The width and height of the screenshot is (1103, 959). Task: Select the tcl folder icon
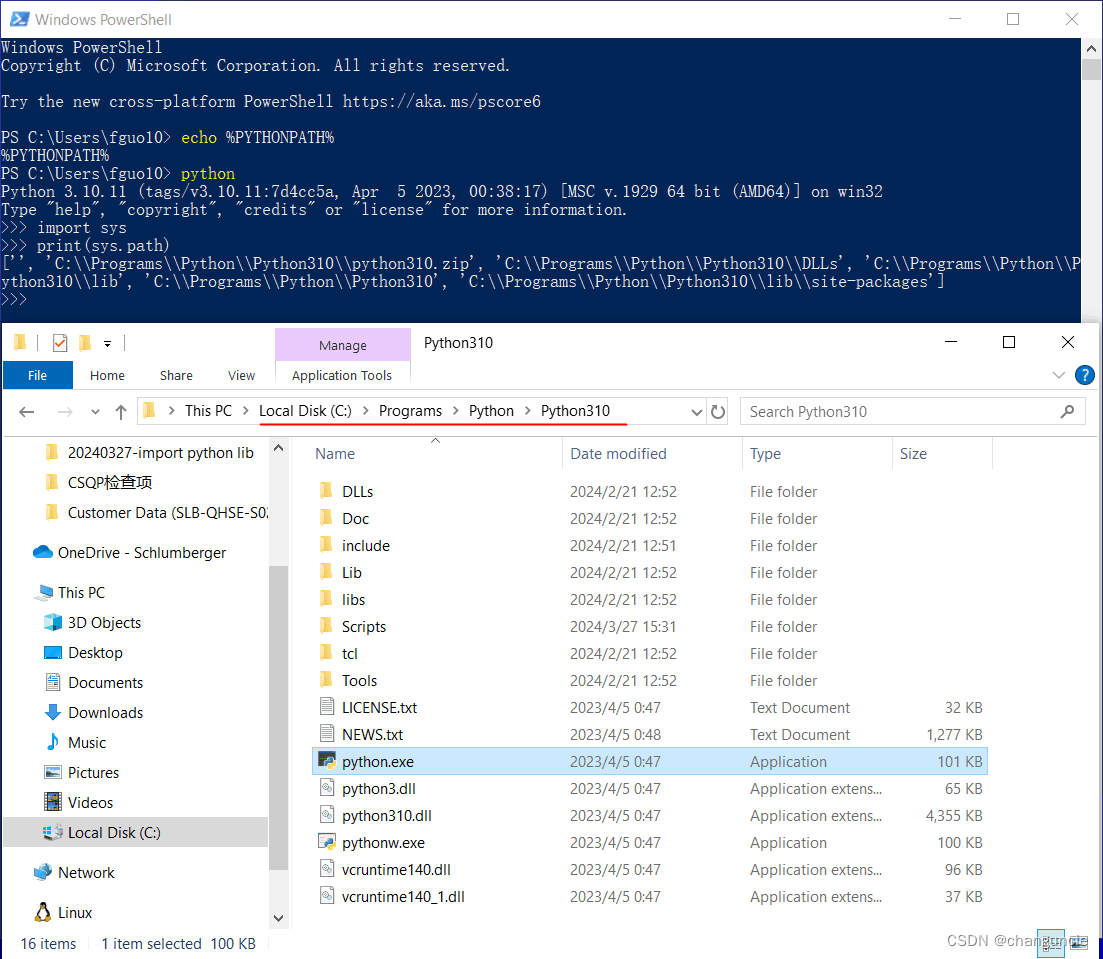[326, 653]
